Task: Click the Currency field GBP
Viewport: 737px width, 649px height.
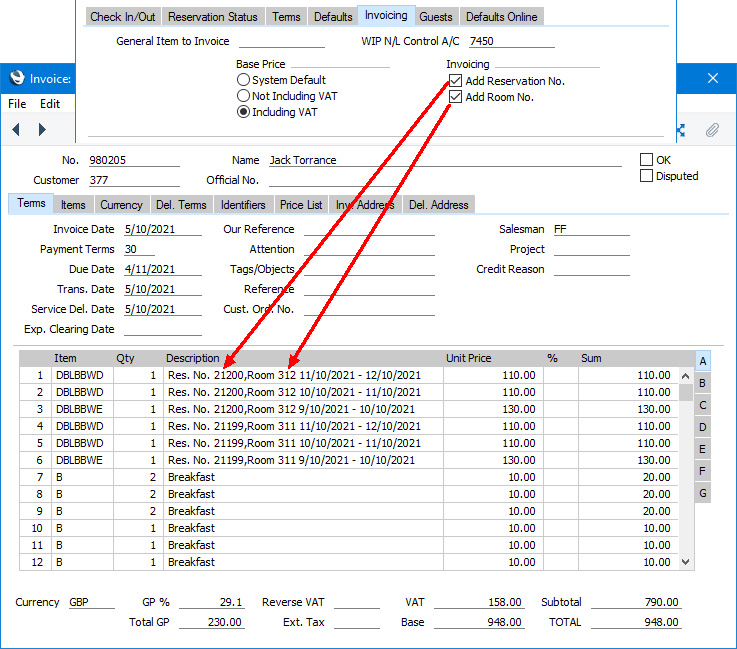Action: (x=91, y=602)
